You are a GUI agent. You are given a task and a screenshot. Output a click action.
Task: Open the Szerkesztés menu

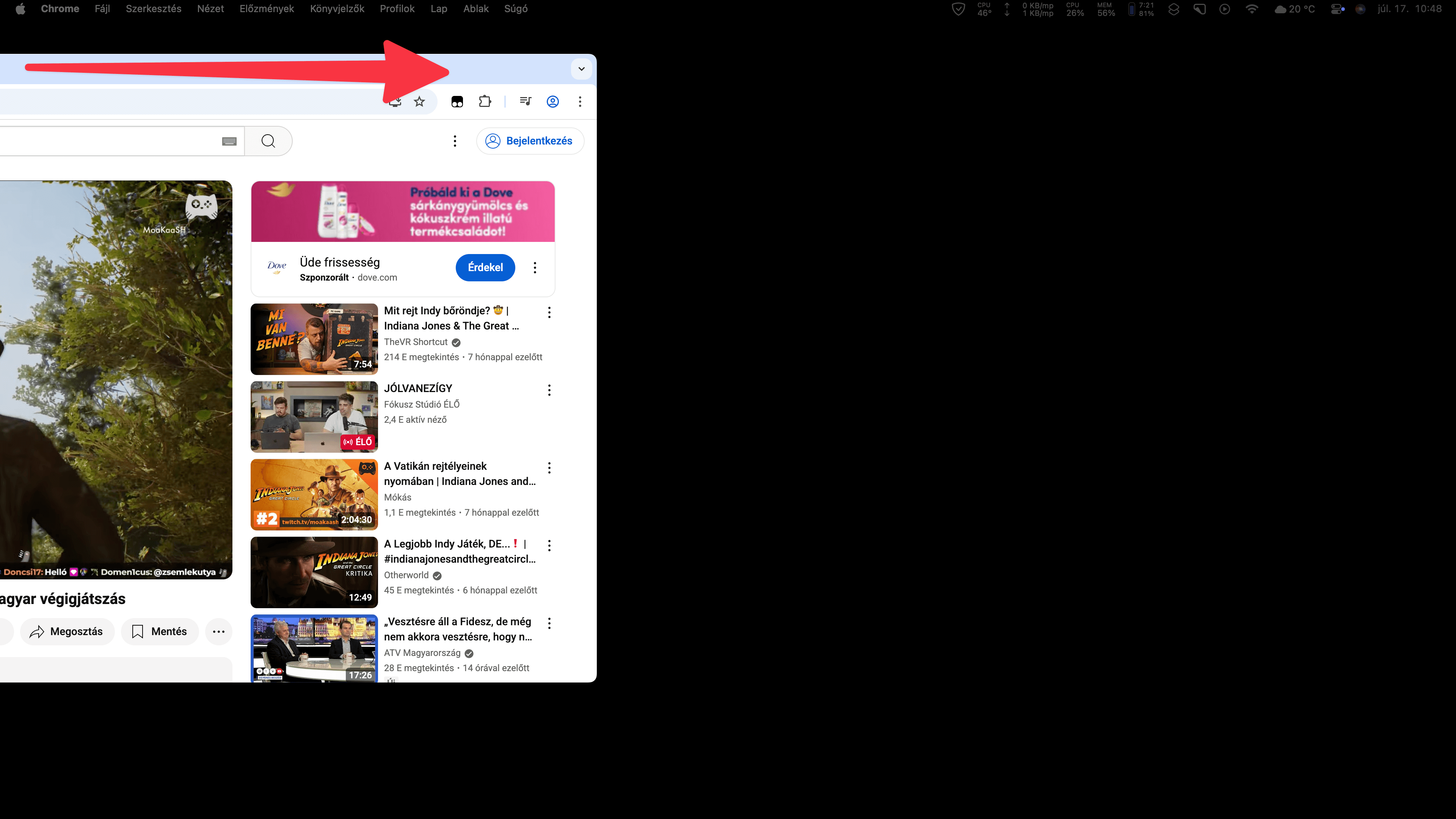click(x=154, y=9)
